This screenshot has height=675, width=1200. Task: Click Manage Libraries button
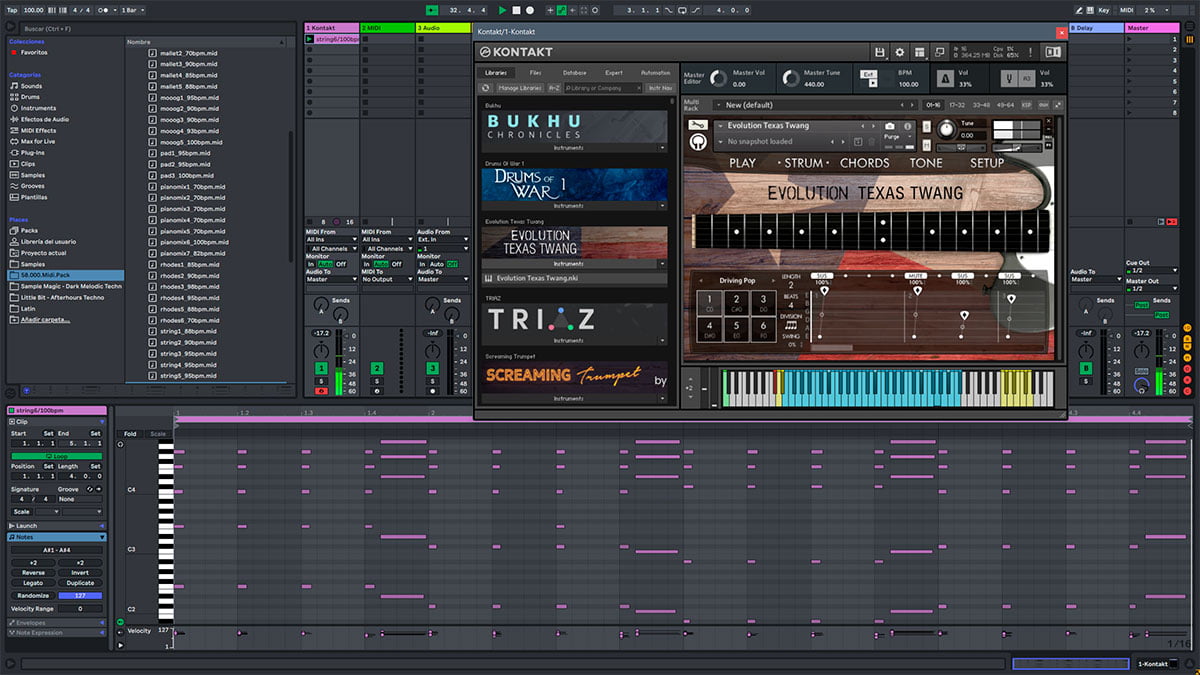click(x=520, y=88)
